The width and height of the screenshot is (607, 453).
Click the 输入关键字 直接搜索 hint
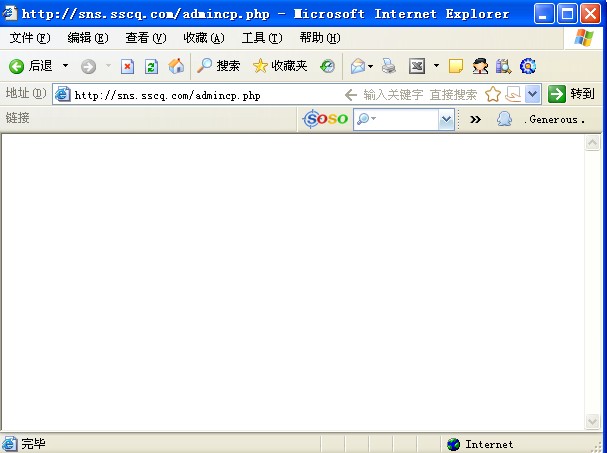pos(420,95)
